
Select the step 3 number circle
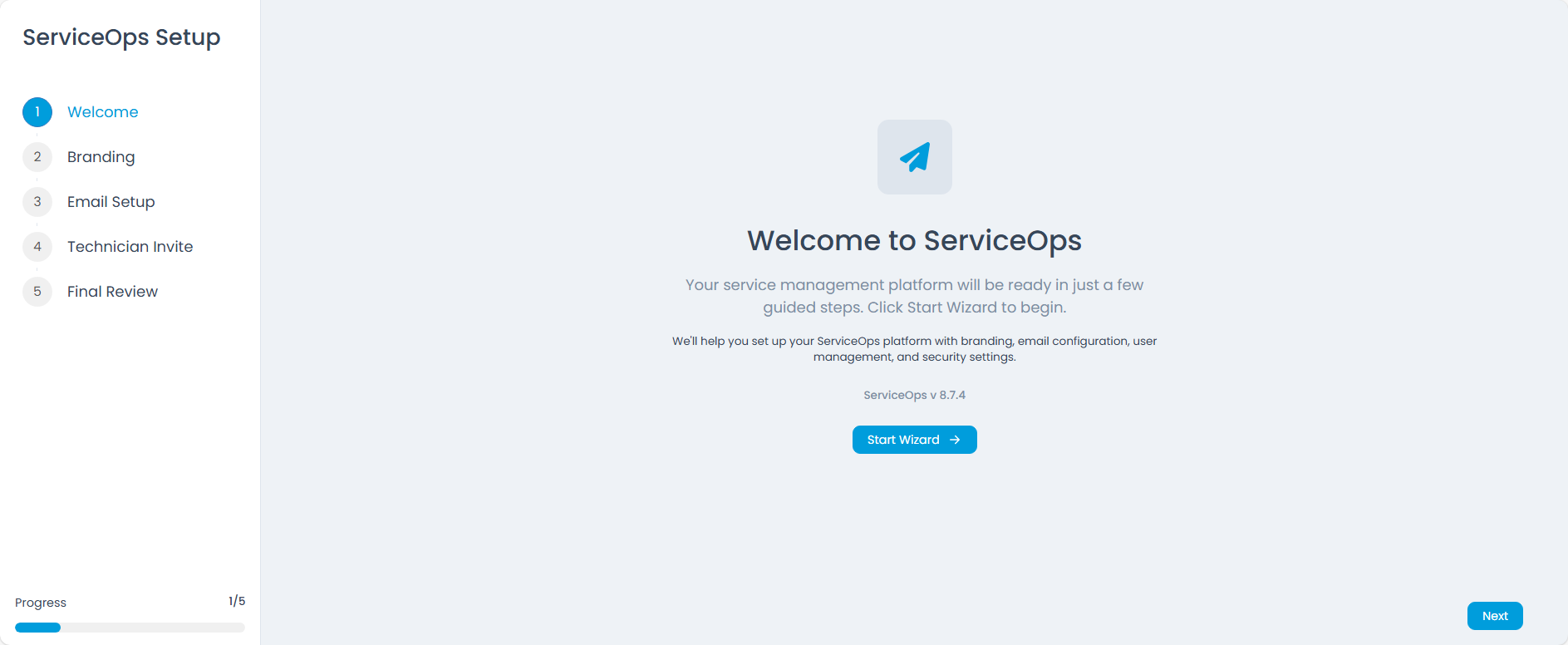click(x=37, y=202)
